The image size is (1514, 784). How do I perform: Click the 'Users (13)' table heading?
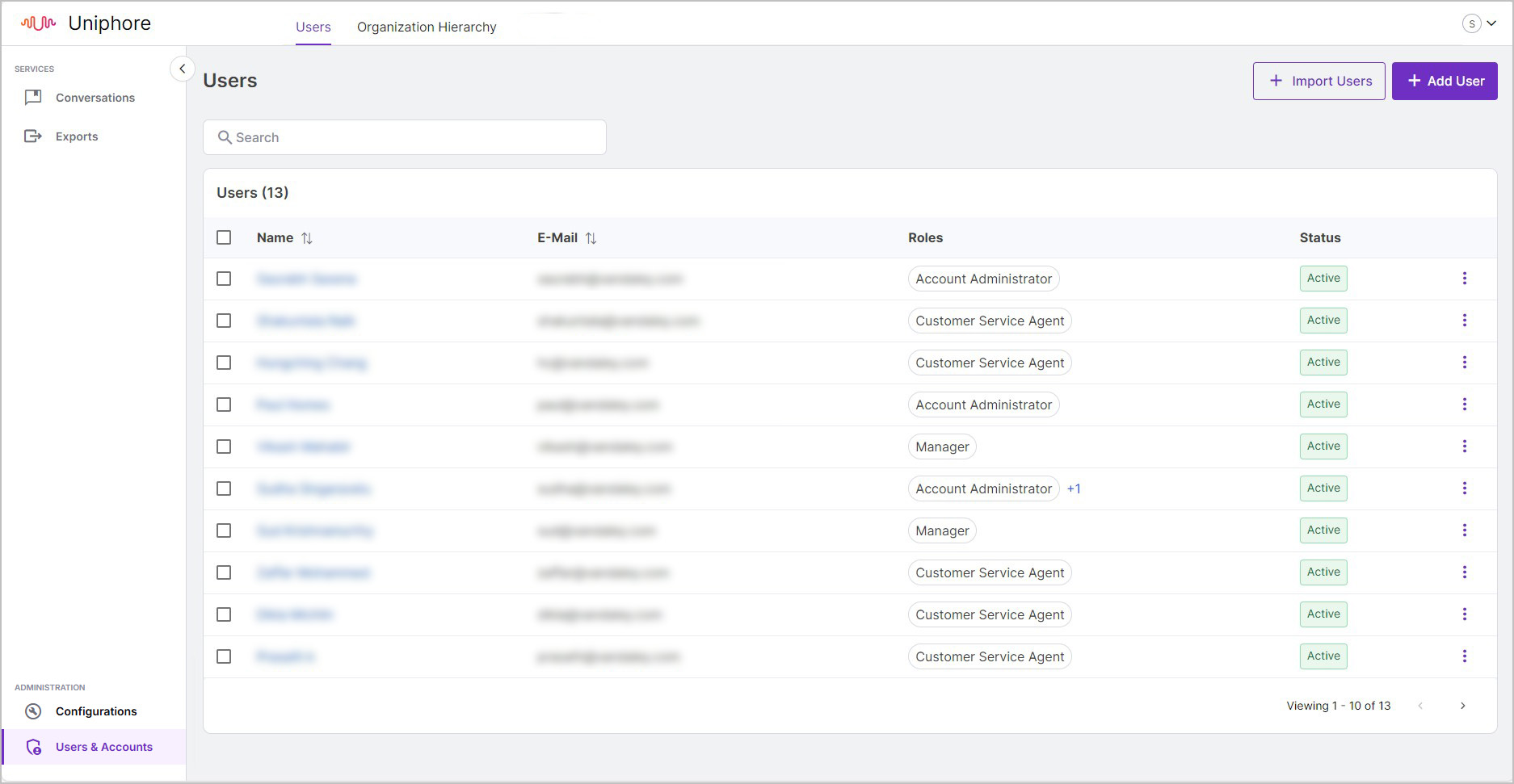[252, 193]
